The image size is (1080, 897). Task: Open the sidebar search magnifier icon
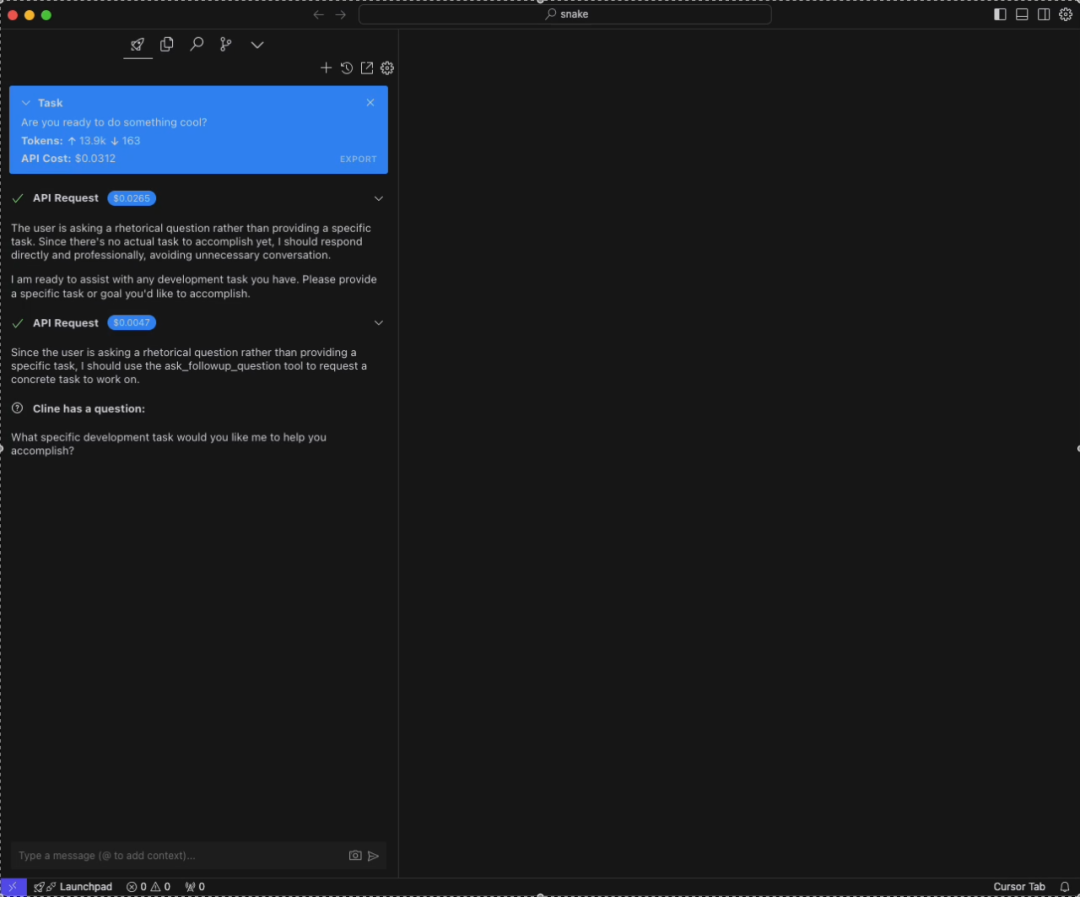196,45
